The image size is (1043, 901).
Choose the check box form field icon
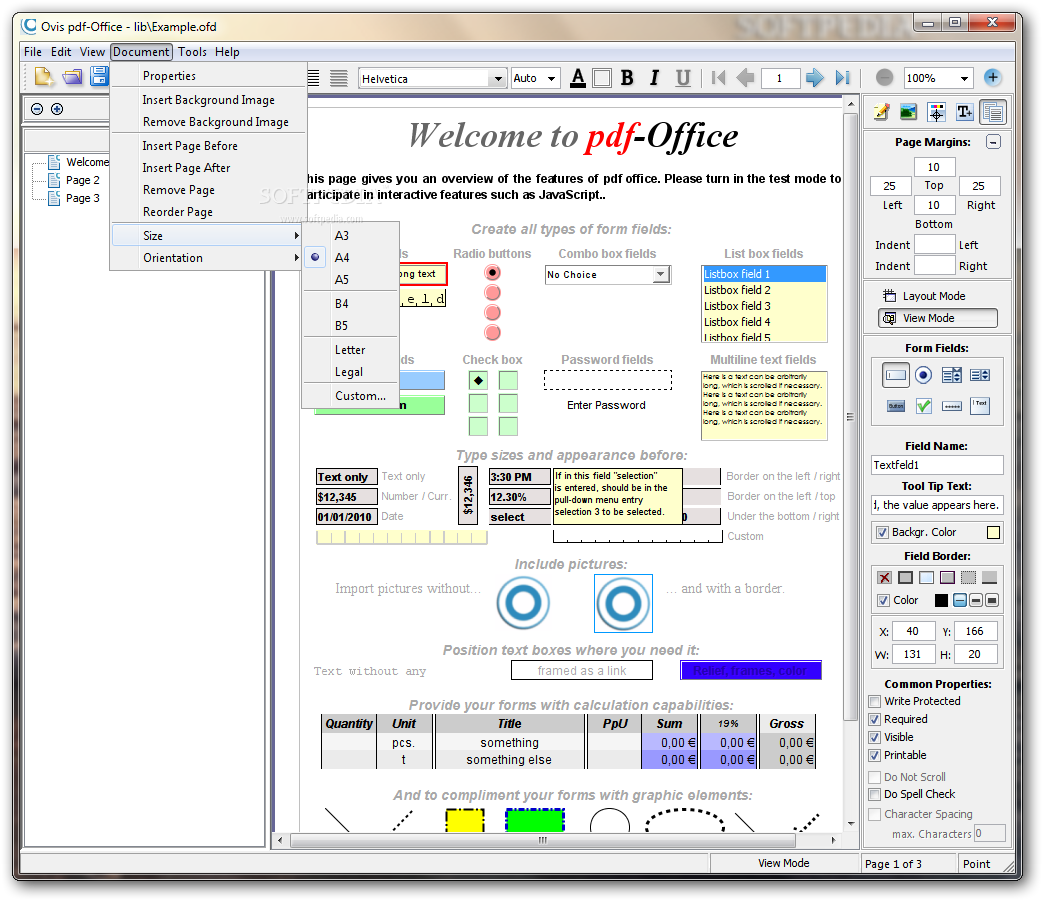tap(923, 406)
